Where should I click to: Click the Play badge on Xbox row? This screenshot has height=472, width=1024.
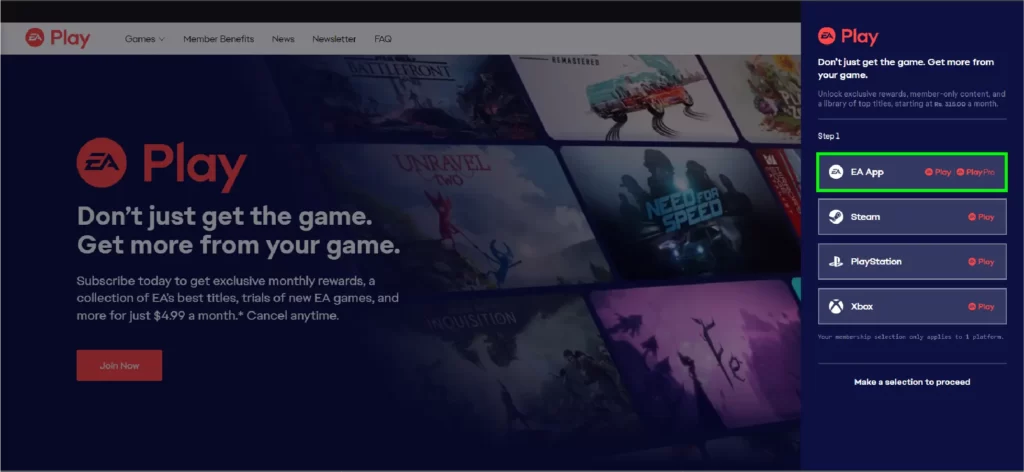pyautogui.click(x=981, y=306)
